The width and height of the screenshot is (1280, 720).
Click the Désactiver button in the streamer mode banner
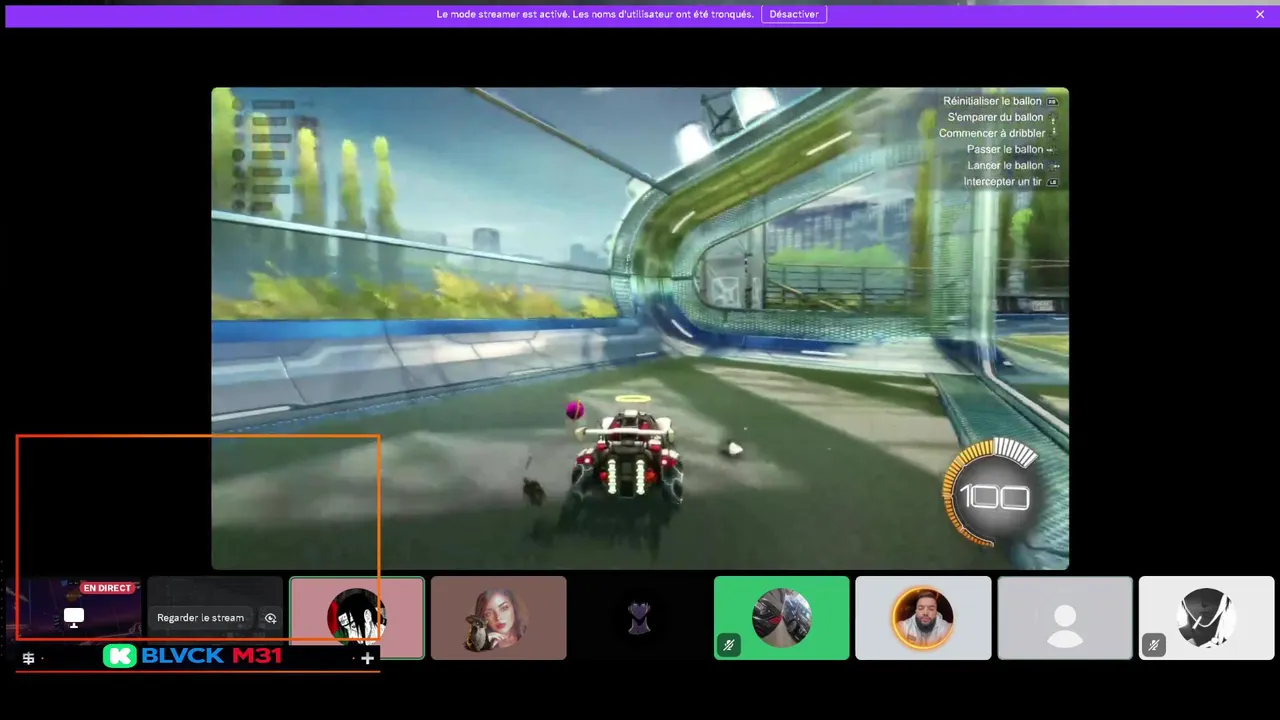point(794,14)
